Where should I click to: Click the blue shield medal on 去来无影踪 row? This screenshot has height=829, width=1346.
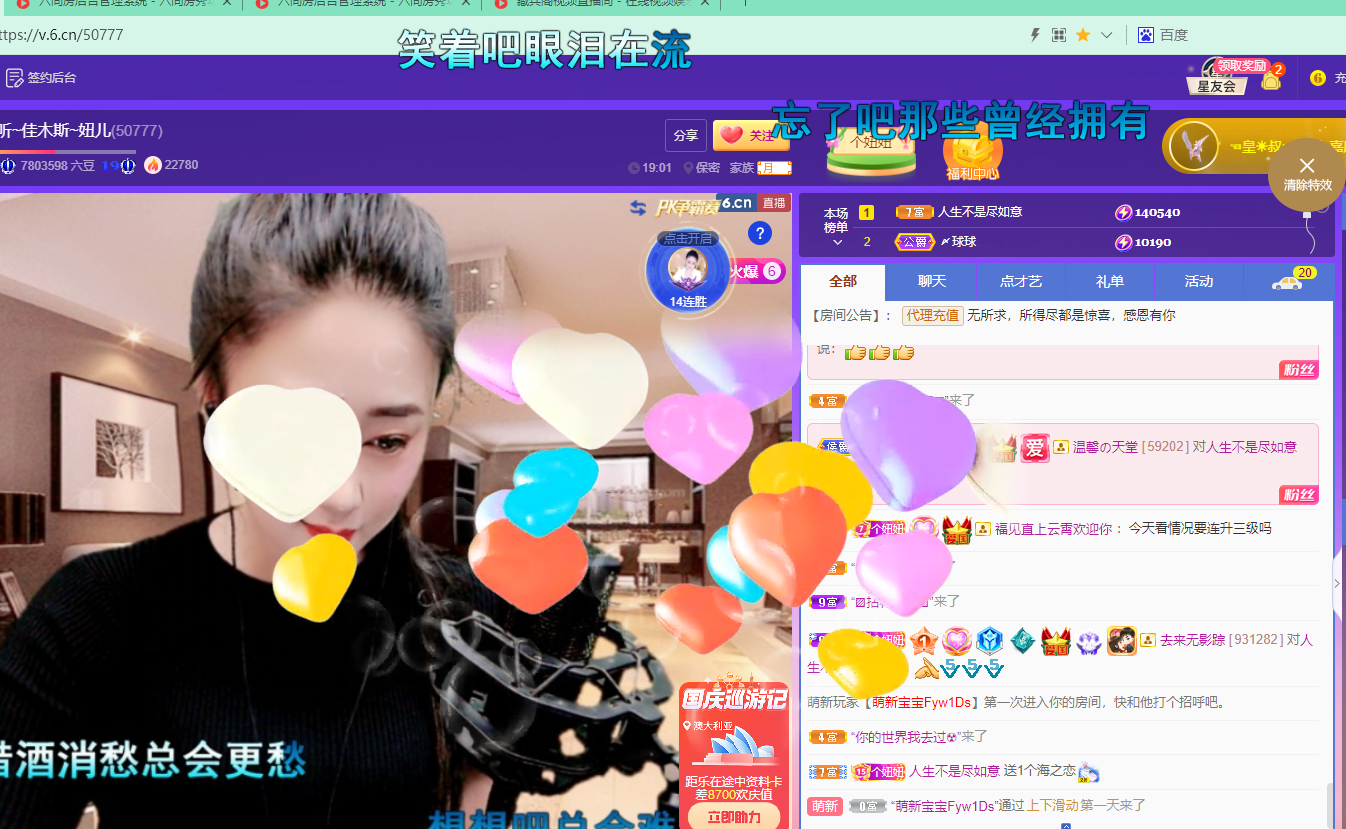(x=989, y=640)
